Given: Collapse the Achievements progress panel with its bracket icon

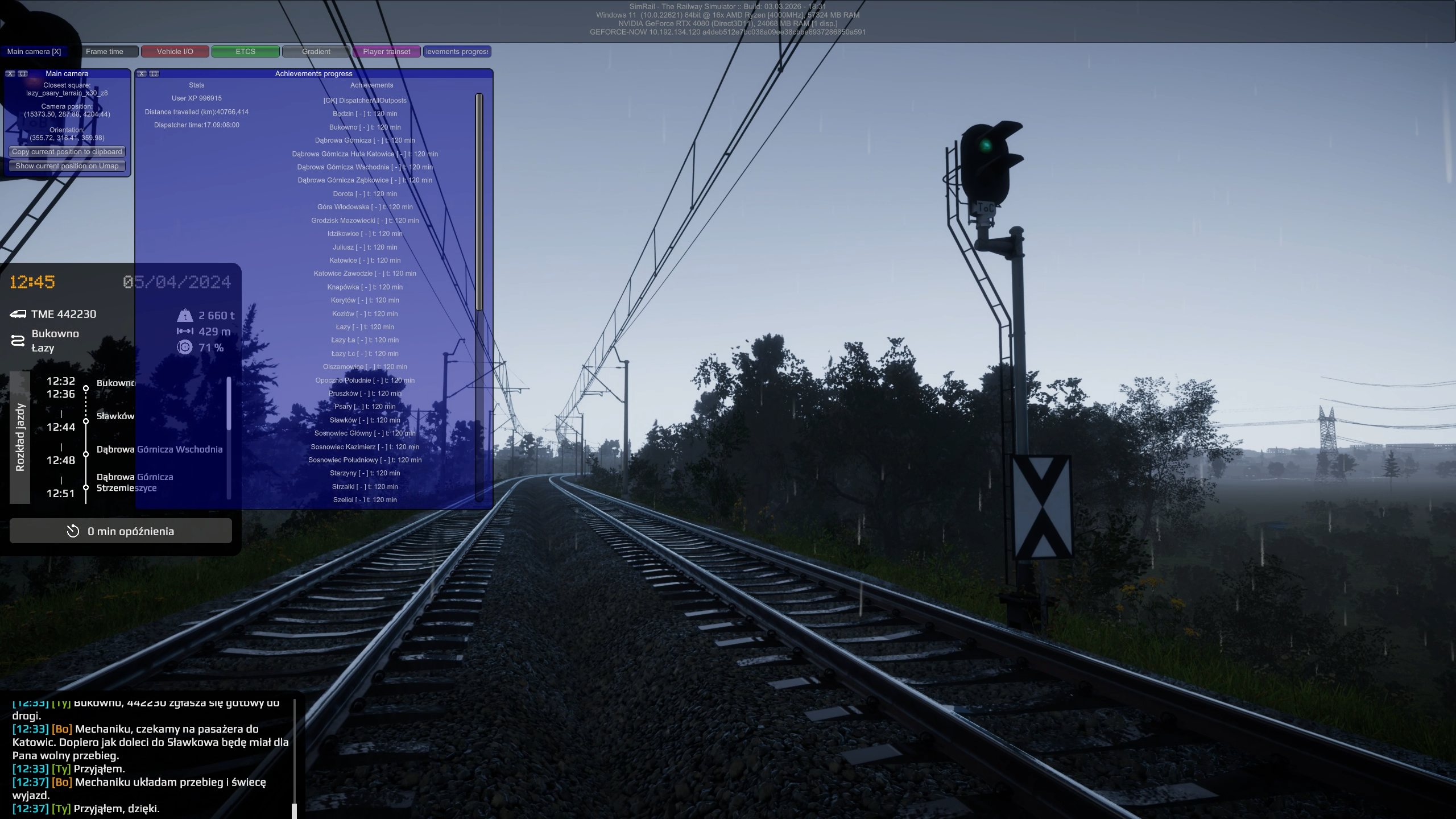Looking at the screenshot, I should pos(154,74).
